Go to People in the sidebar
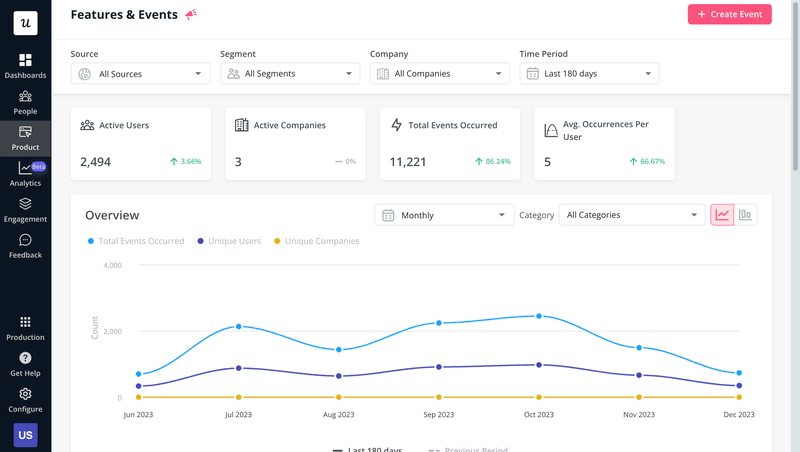800x452 pixels. point(25,97)
